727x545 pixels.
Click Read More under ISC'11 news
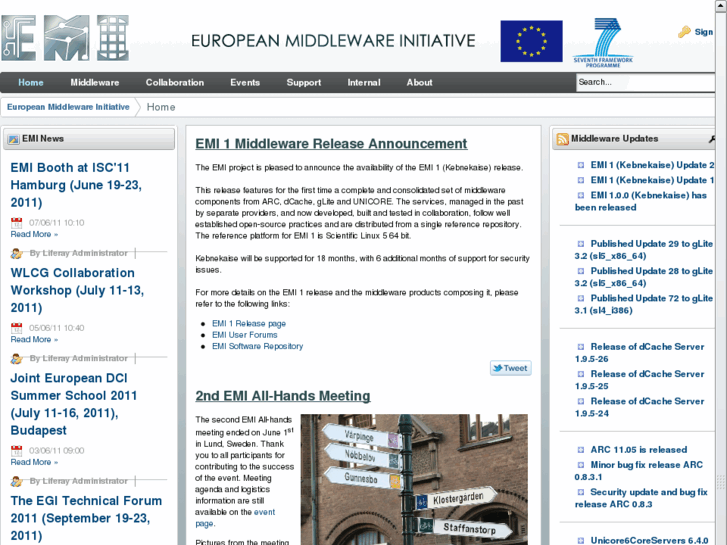(x=34, y=234)
